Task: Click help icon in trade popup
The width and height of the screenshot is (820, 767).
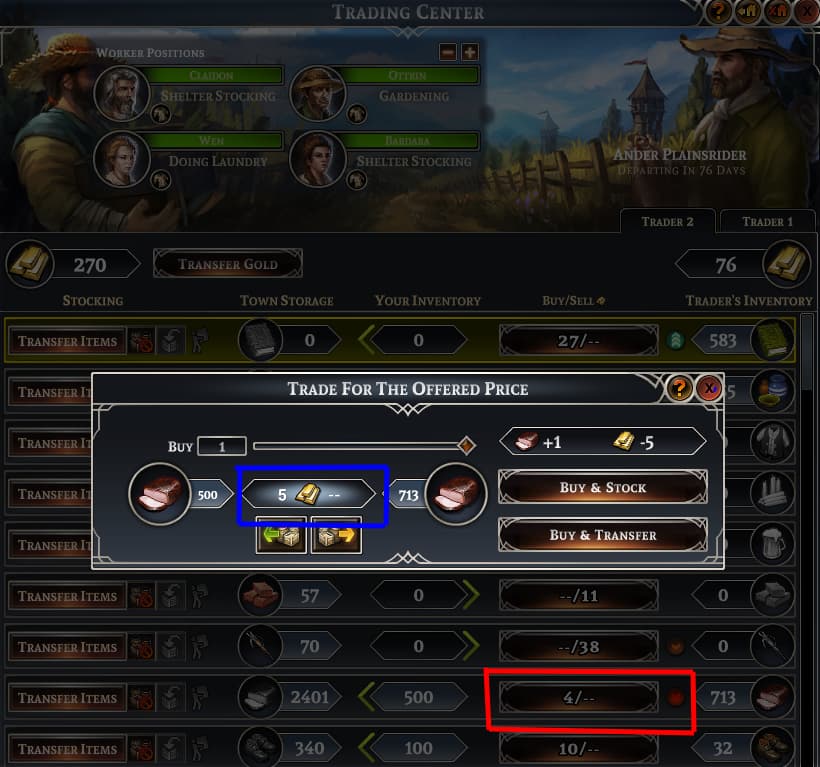Action: [679, 388]
